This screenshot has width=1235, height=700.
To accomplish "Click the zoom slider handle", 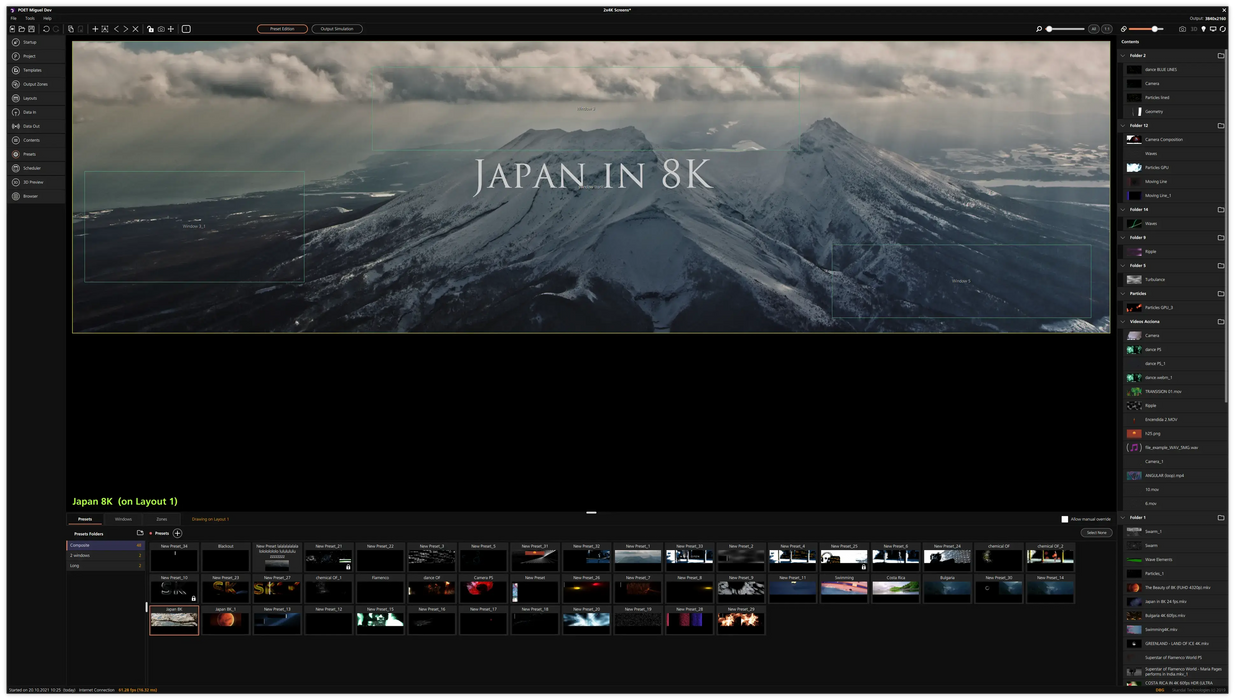I will tap(1050, 29).
